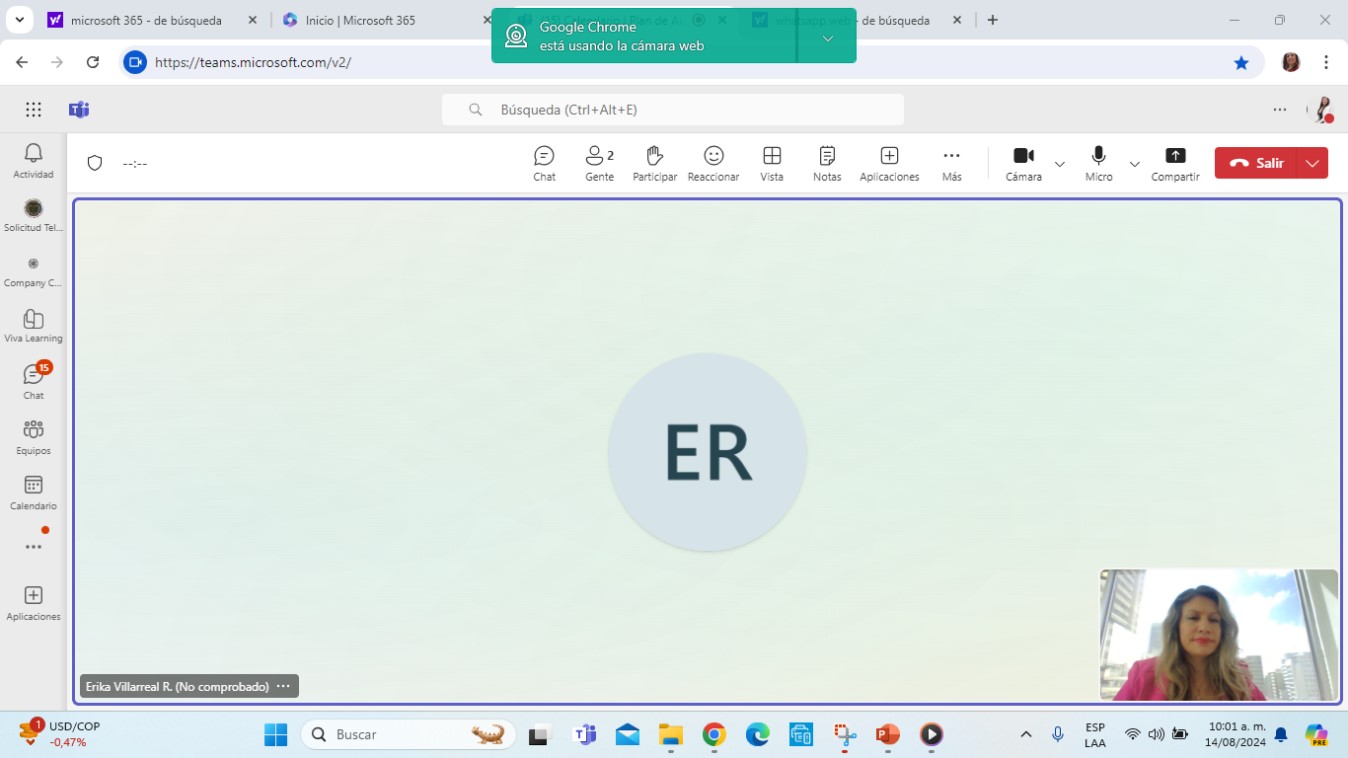Open Más meeting options
The width and height of the screenshot is (1348, 758).
(951, 163)
